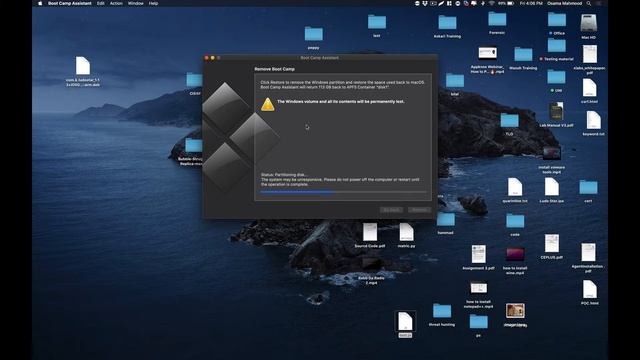Select the how to install notepad++ mp4 file
The image size is (640, 360).
click(478, 288)
